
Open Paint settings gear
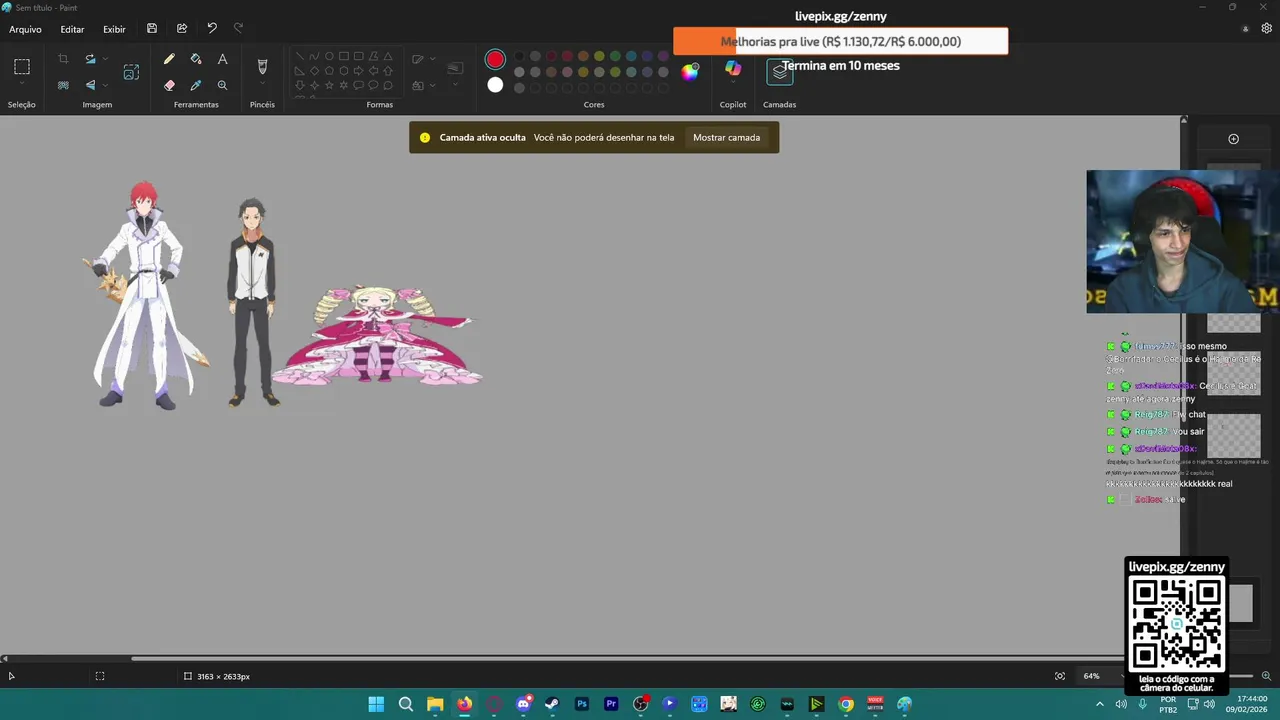[x=1266, y=29]
